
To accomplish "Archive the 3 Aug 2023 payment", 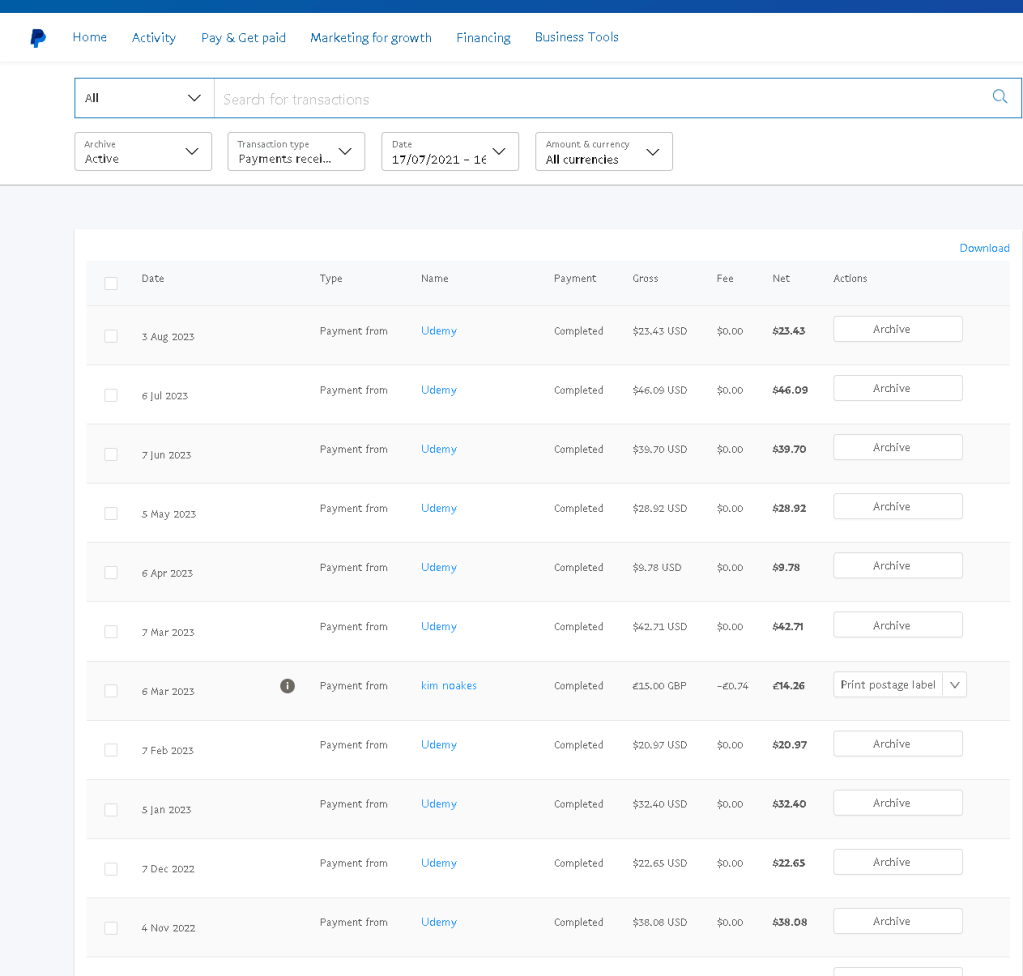I will [898, 329].
